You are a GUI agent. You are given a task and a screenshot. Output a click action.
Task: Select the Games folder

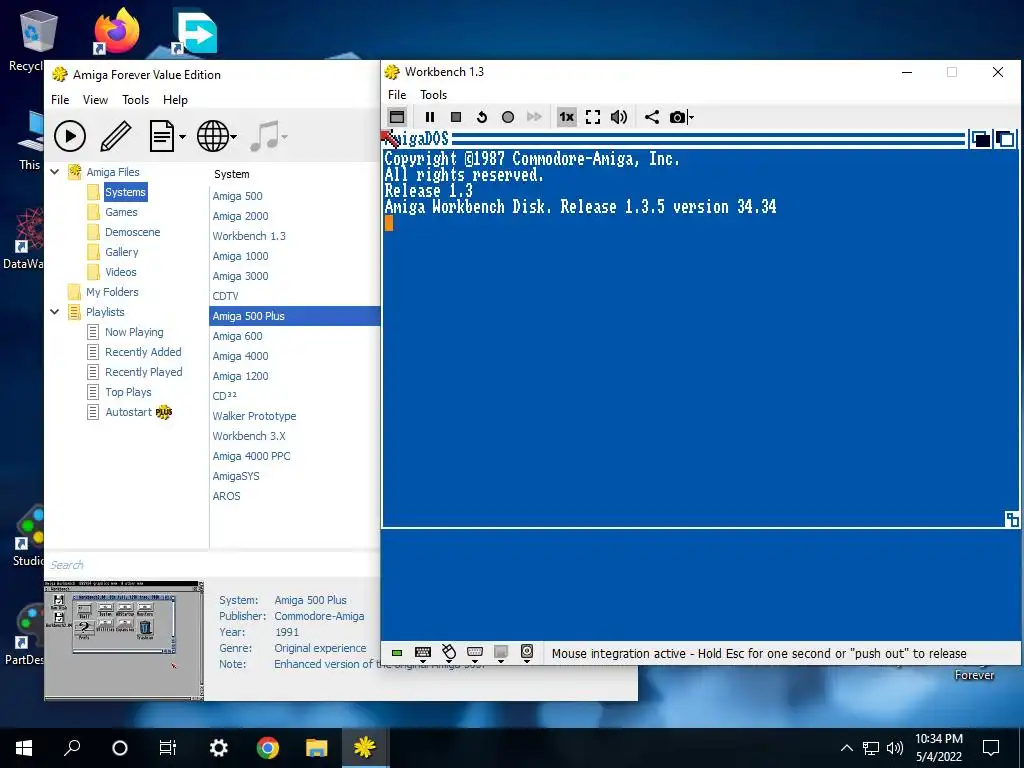(x=121, y=212)
